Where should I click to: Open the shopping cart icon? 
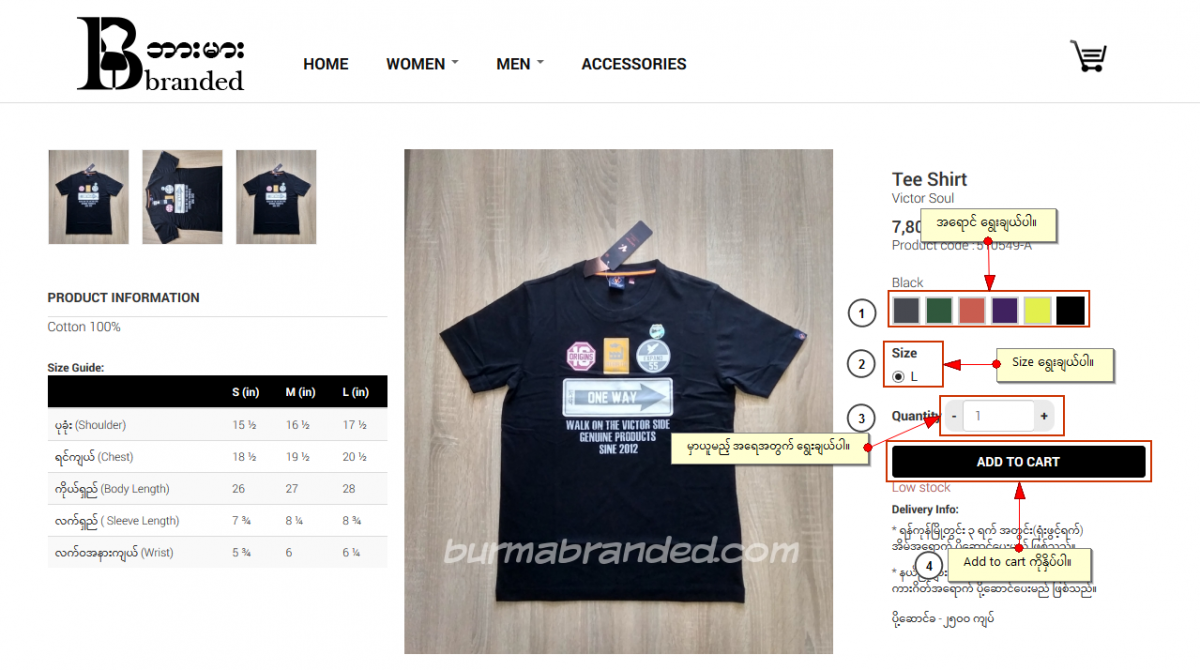pos(1087,56)
